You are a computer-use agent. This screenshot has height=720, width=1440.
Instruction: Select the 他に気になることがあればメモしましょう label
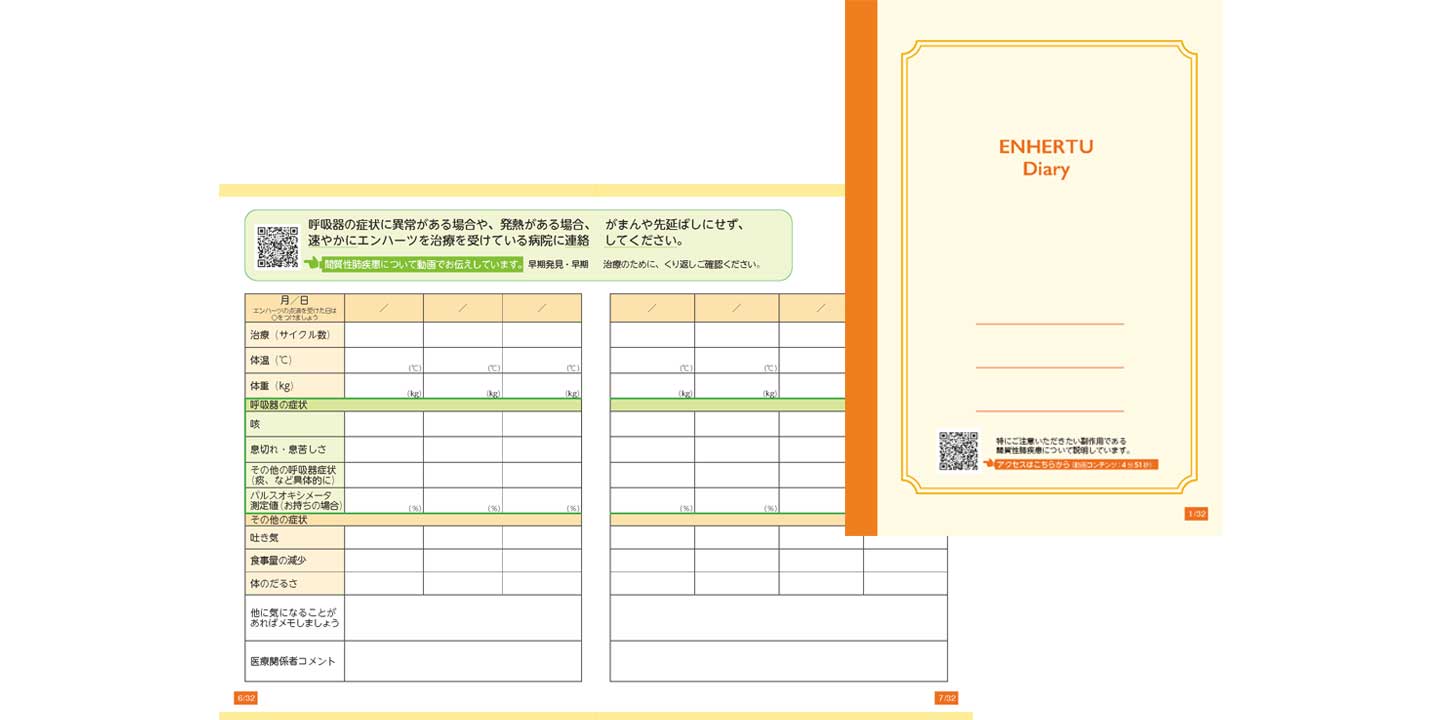(x=295, y=618)
